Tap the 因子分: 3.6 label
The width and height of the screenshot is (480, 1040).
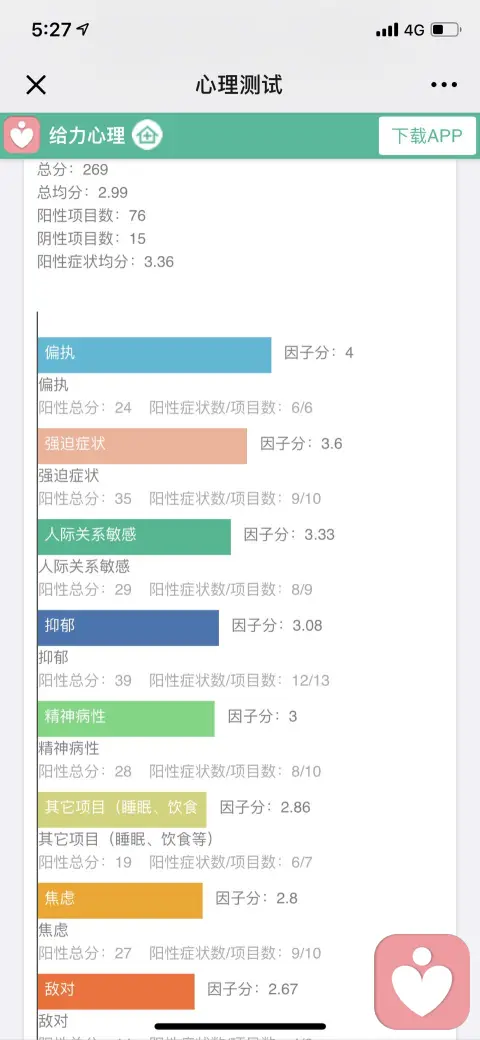coord(302,444)
